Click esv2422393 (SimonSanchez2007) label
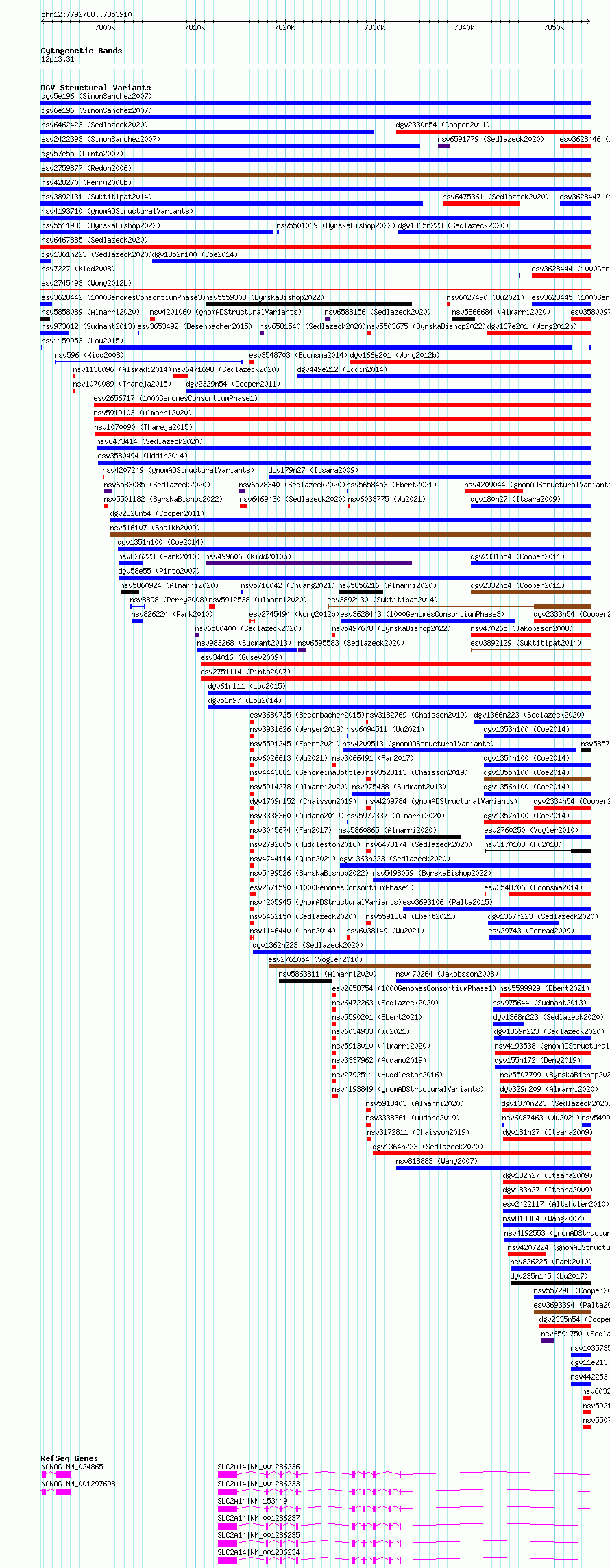610x1568 pixels. coord(101,140)
